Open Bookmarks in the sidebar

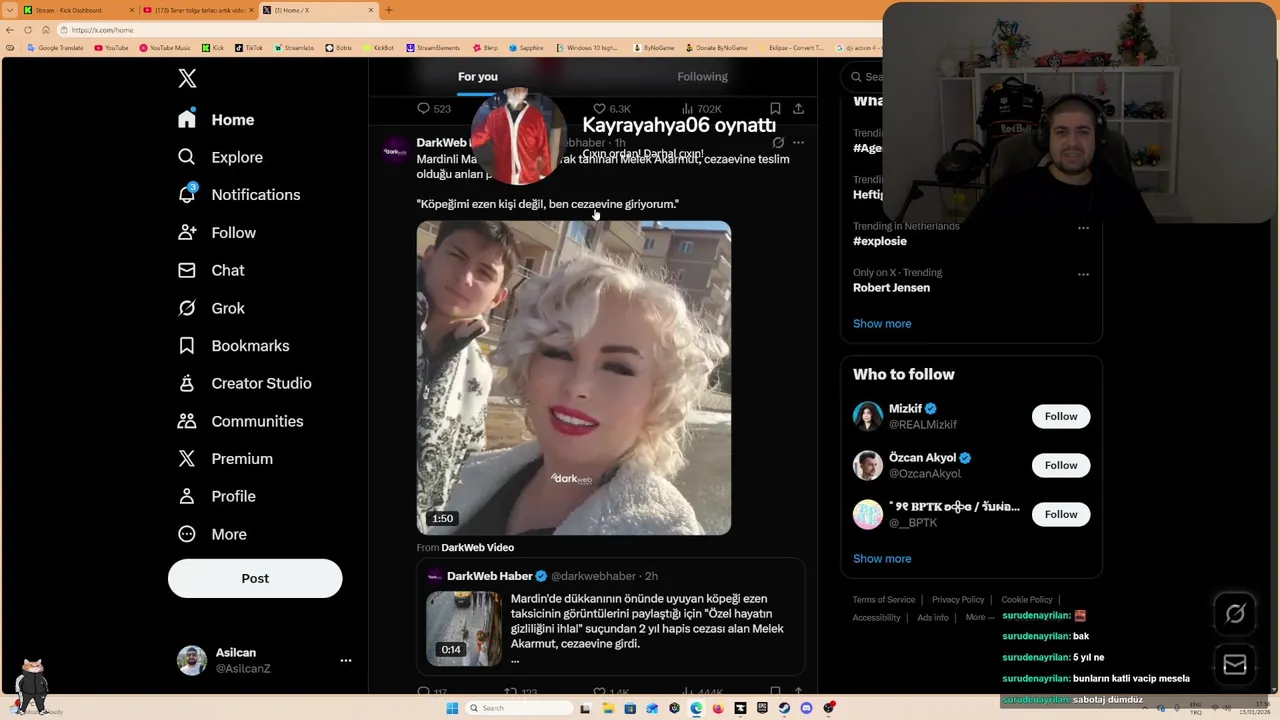[x=233, y=346]
